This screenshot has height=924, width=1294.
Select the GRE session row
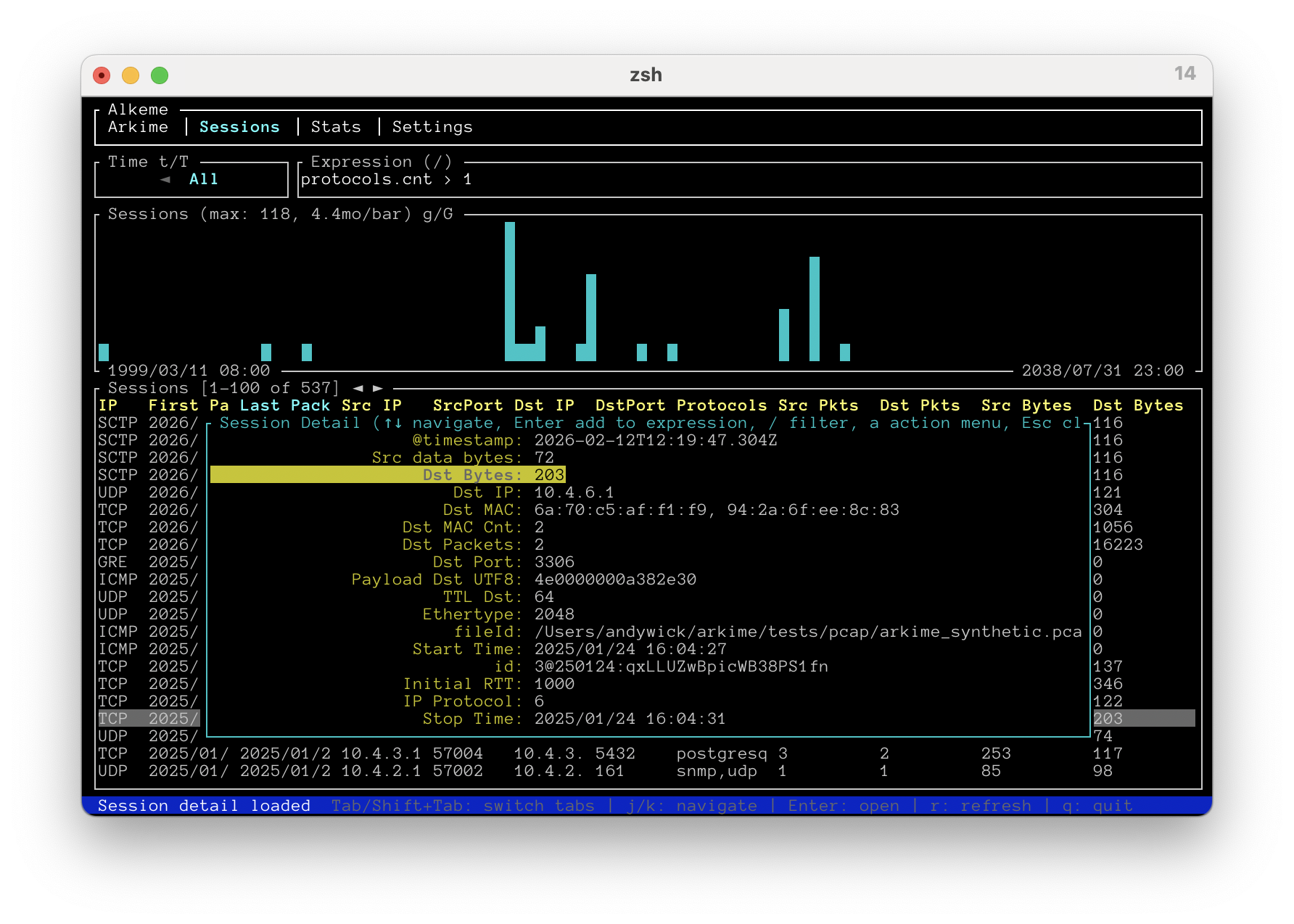coord(148,562)
